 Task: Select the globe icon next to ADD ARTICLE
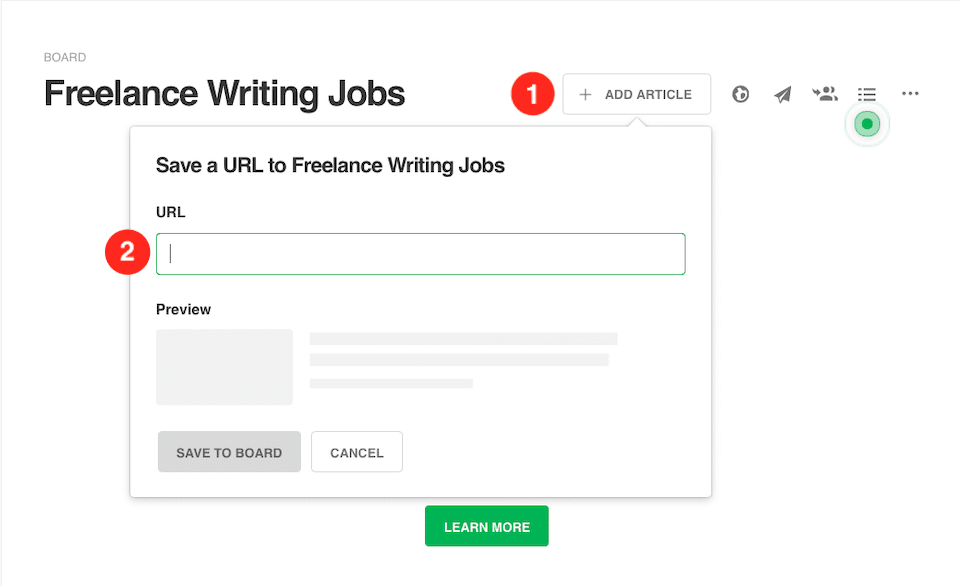coord(740,93)
